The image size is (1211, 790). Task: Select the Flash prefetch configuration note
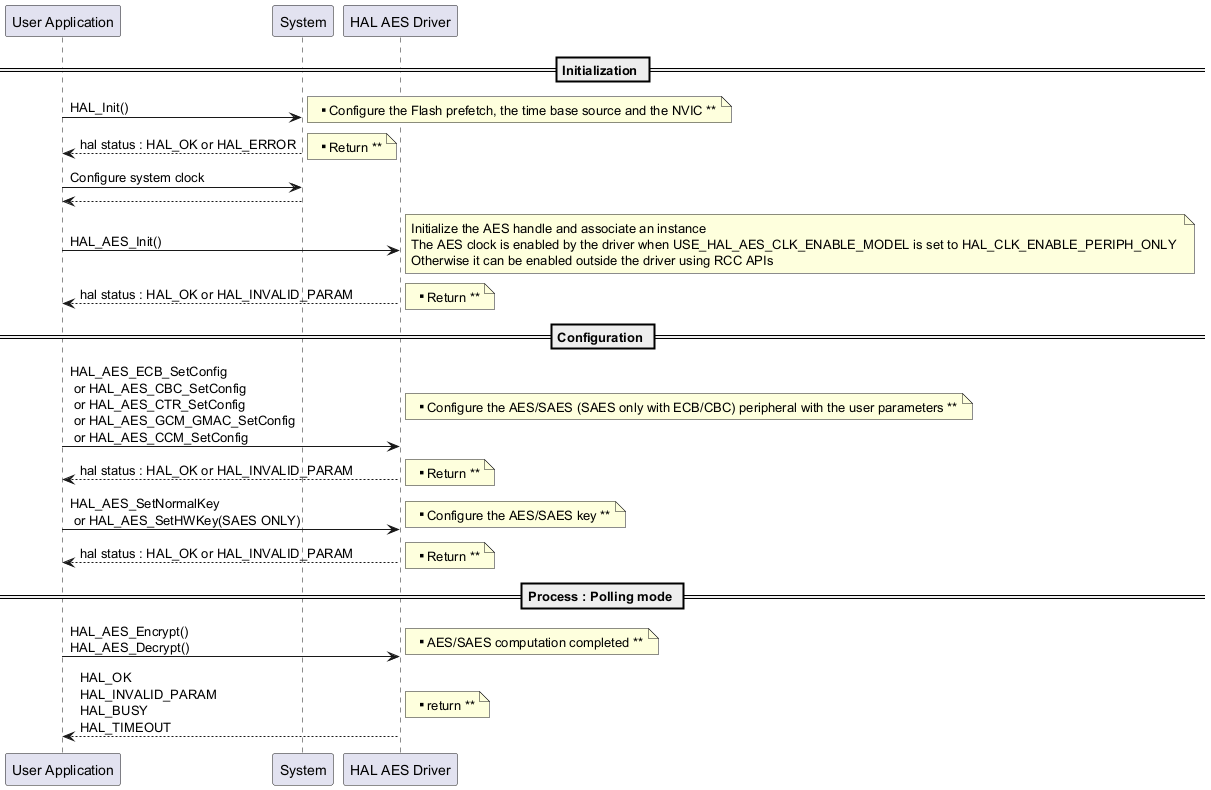coord(519,111)
